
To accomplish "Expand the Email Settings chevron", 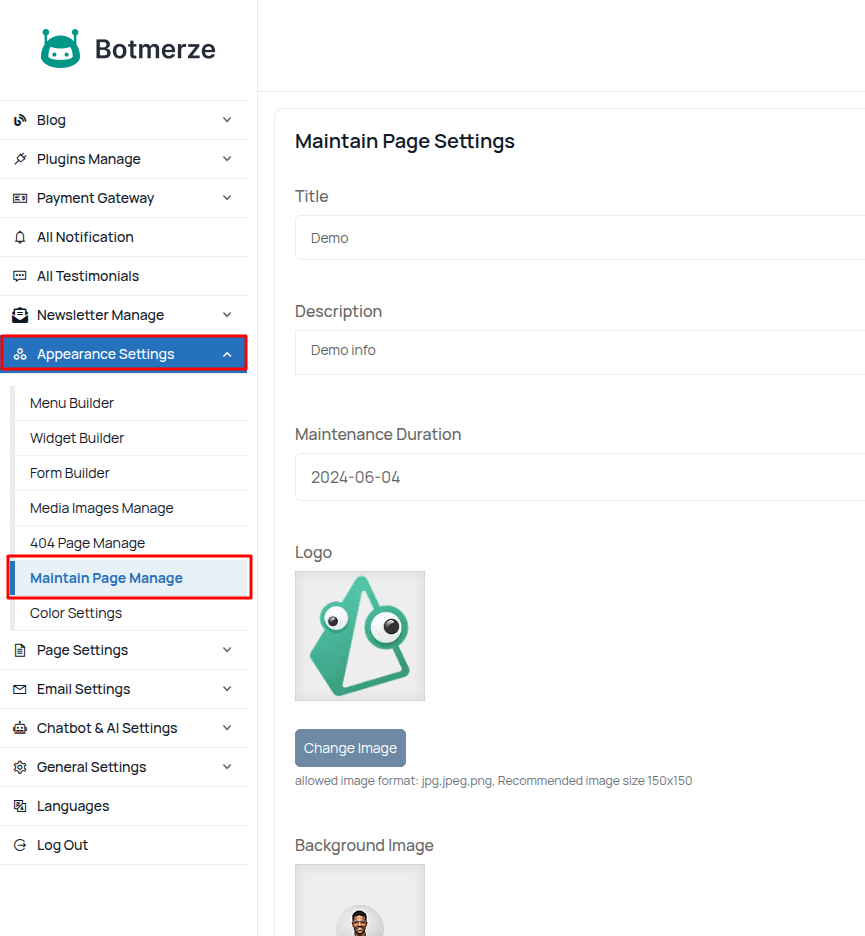I will (x=227, y=689).
